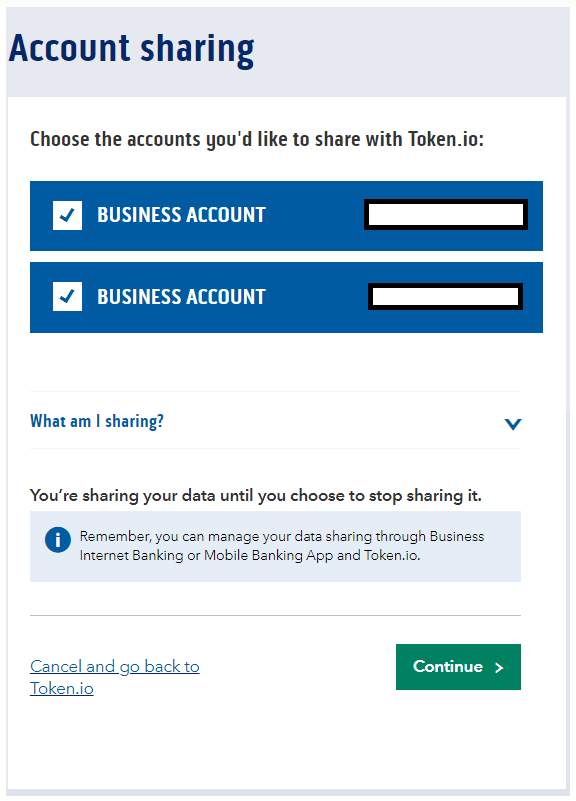The width and height of the screenshot is (576, 801).
Task: Click the down chevron beside What am I sharing
Action: [x=513, y=423]
